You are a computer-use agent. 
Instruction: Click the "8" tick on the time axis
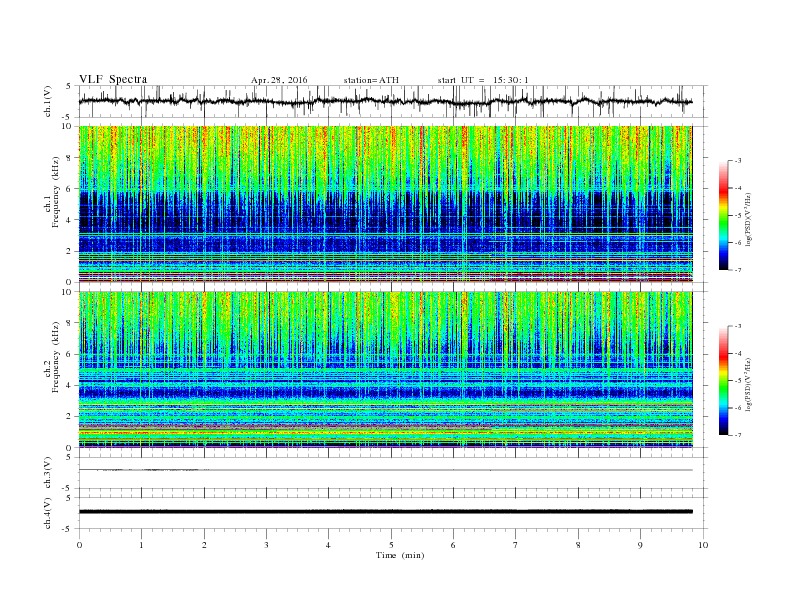pos(578,545)
